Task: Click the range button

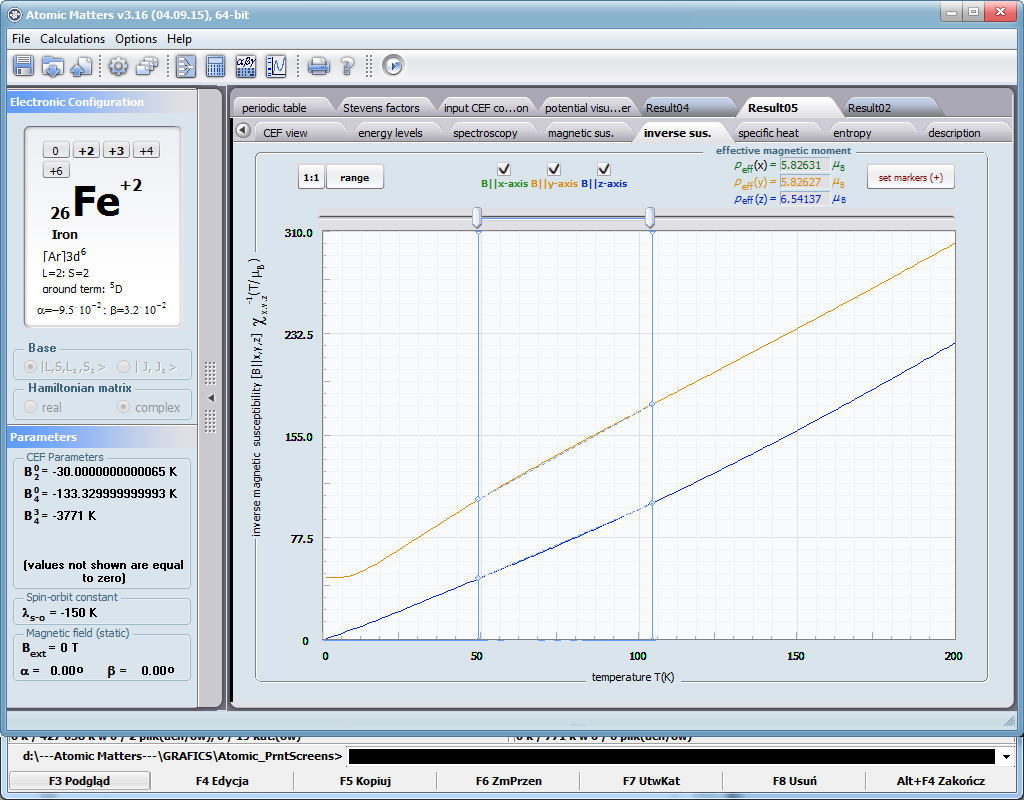Action: [x=354, y=178]
